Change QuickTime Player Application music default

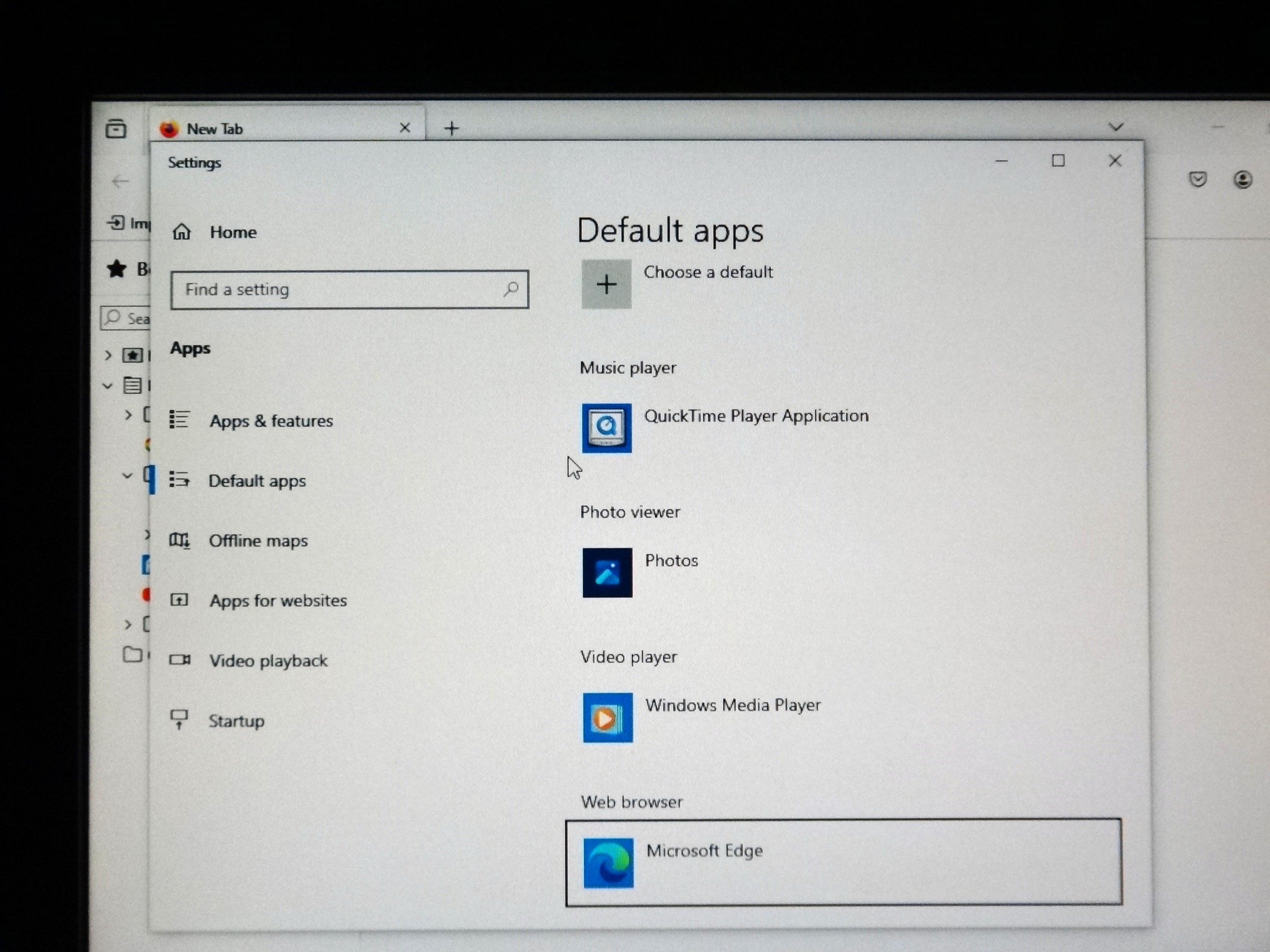756,415
